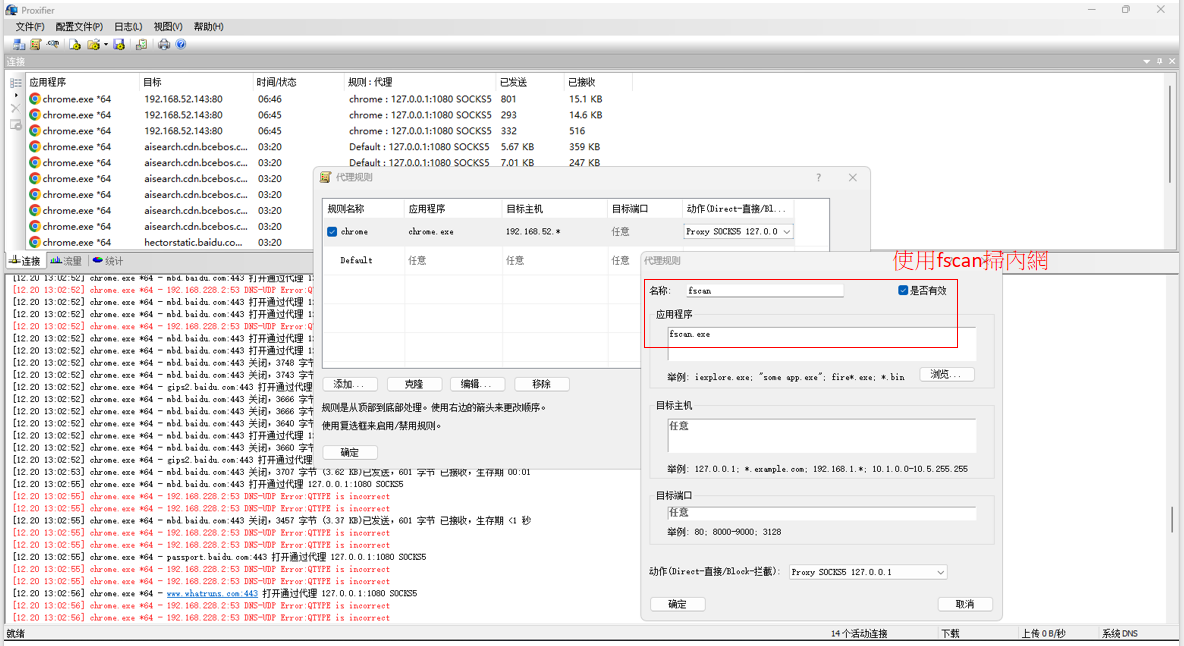
Task: Open the Proxification Rules toolbar icon
Action: pyautogui.click(x=35, y=45)
